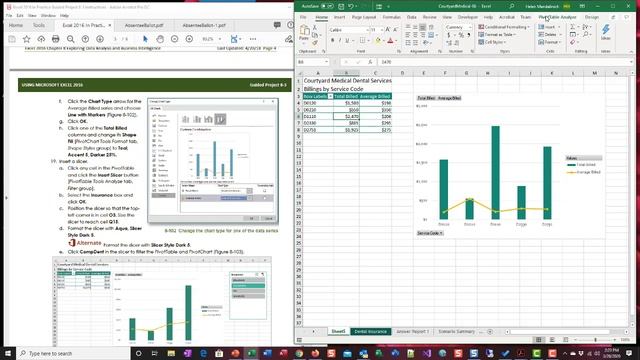Click Acrobat's find magnifier icon
The height and width of the screenshot is (360, 640).
(71, 39)
